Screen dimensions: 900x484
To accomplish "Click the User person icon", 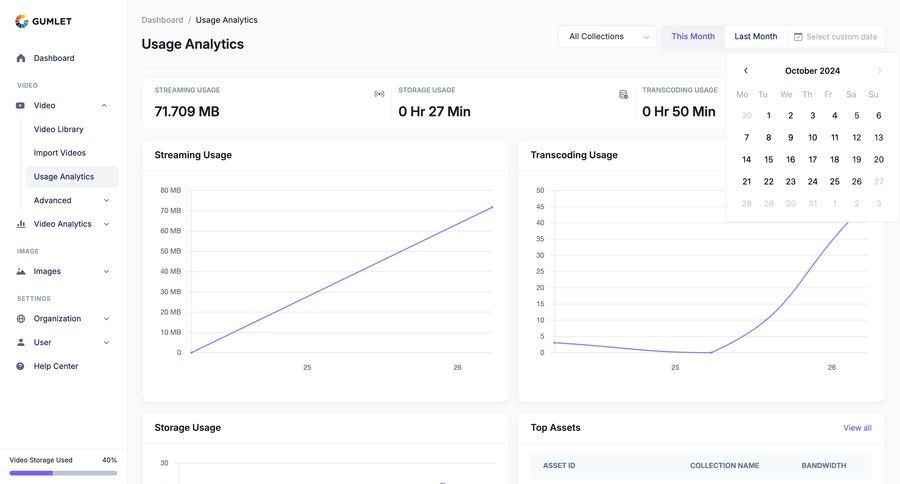I will pos(21,342).
